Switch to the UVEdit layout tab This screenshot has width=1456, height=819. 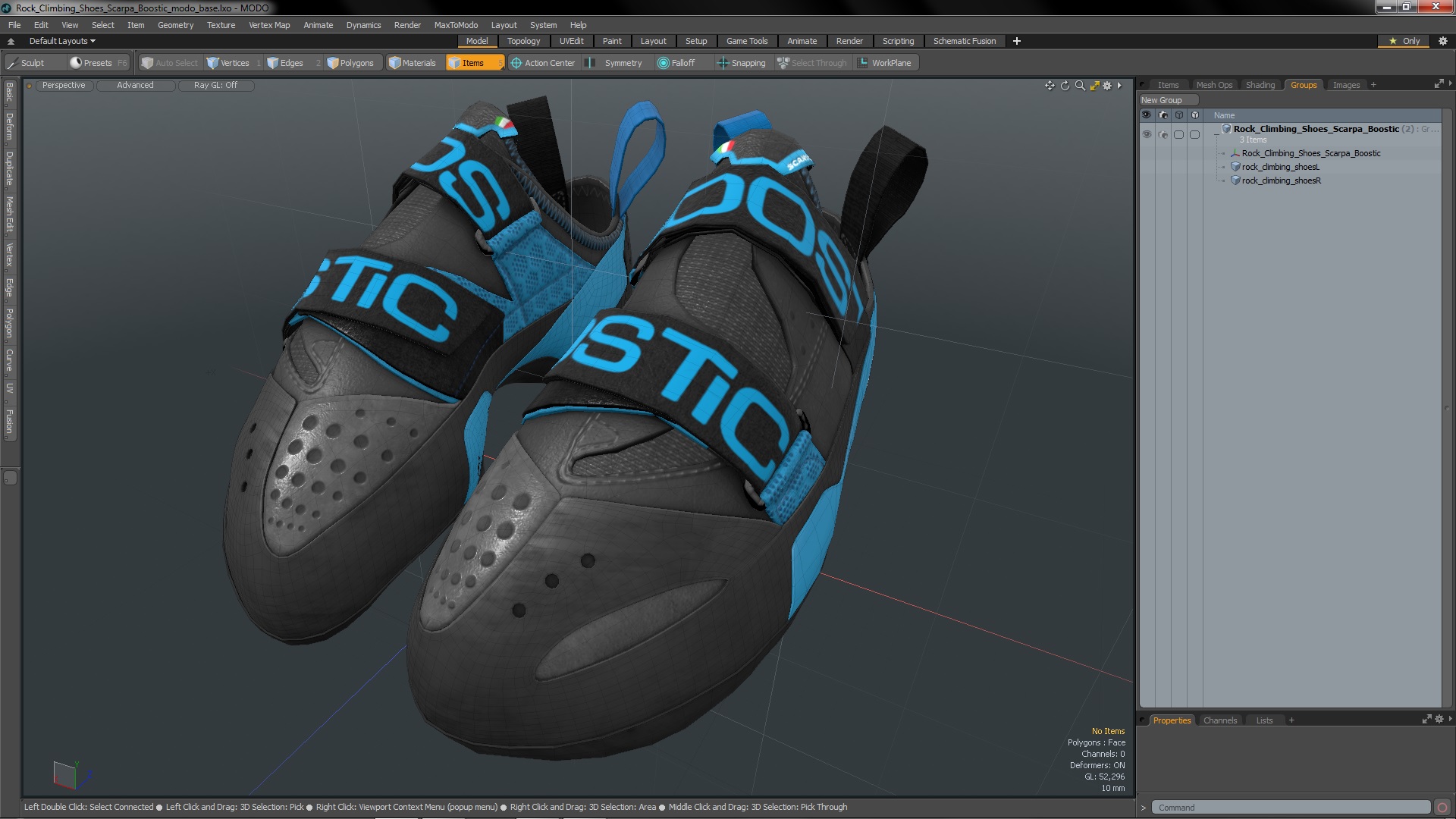point(571,41)
